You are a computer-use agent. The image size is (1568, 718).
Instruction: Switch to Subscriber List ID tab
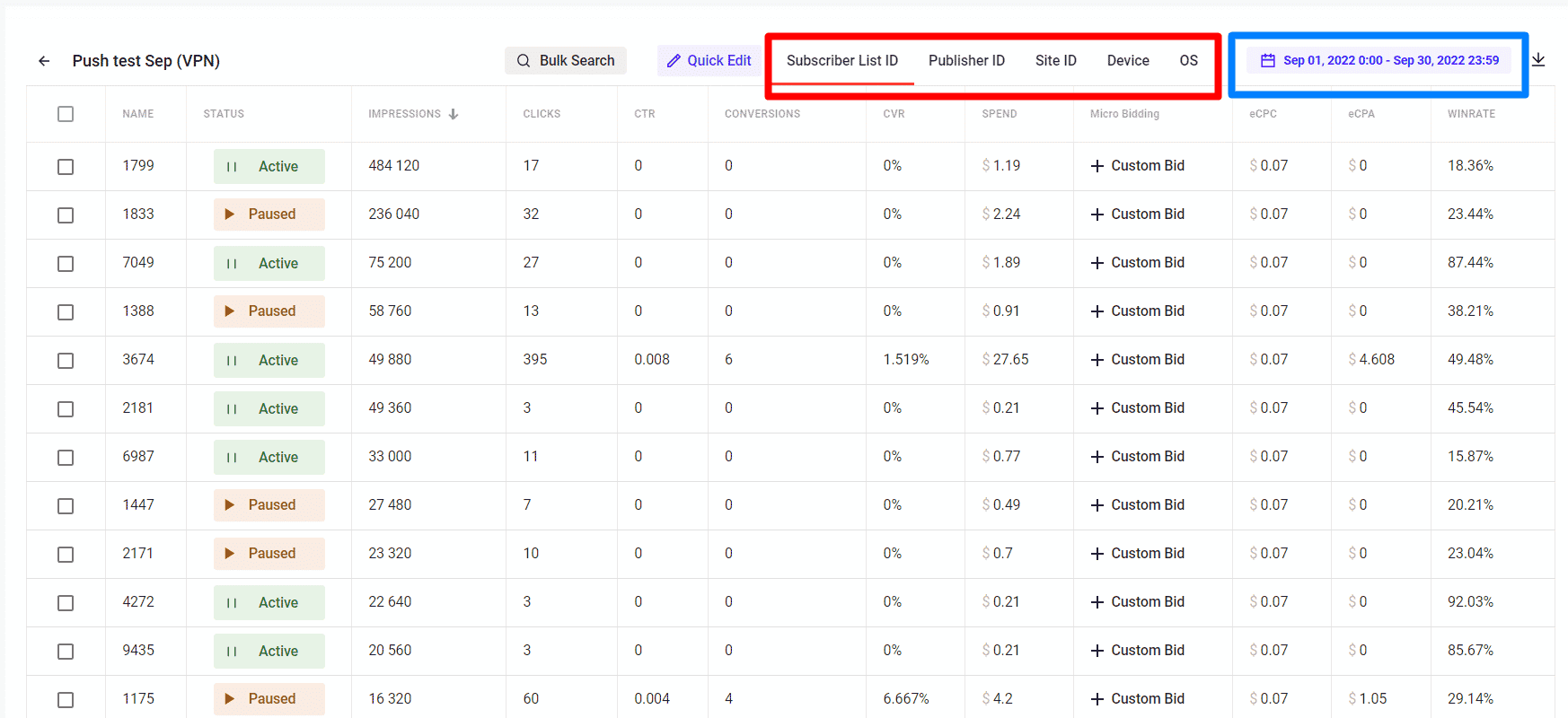[842, 61]
